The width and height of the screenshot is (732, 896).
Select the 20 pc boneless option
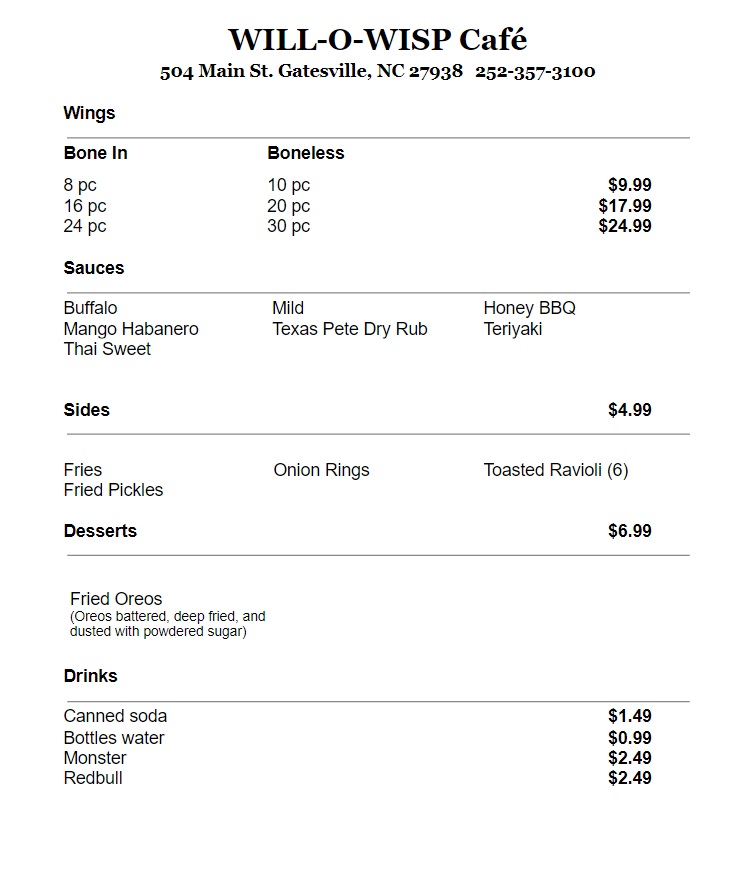(x=288, y=206)
